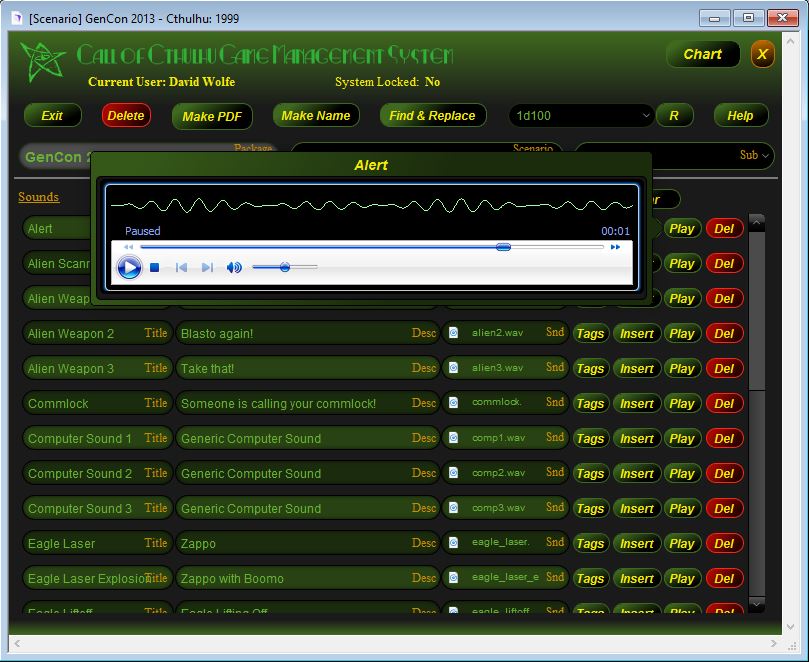Click the rewind double-arrow in player
Image resolution: width=809 pixels, height=662 pixels.
tap(128, 247)
